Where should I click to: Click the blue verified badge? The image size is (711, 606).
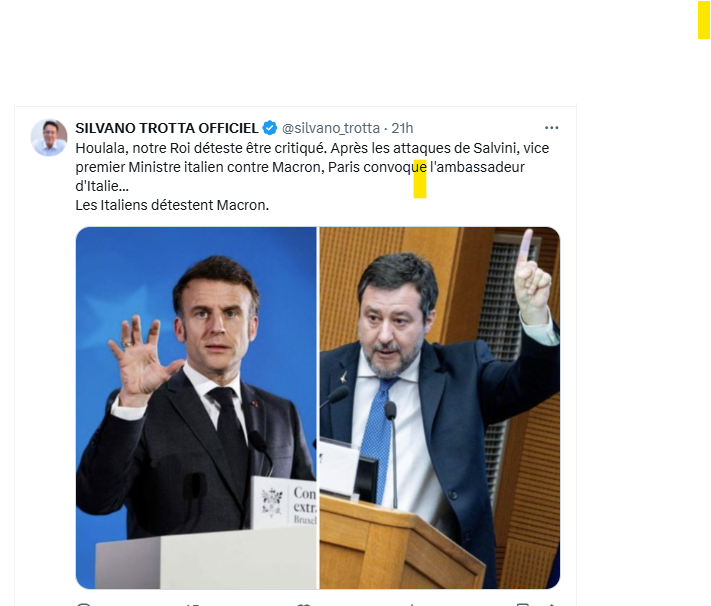coord(270,128)
